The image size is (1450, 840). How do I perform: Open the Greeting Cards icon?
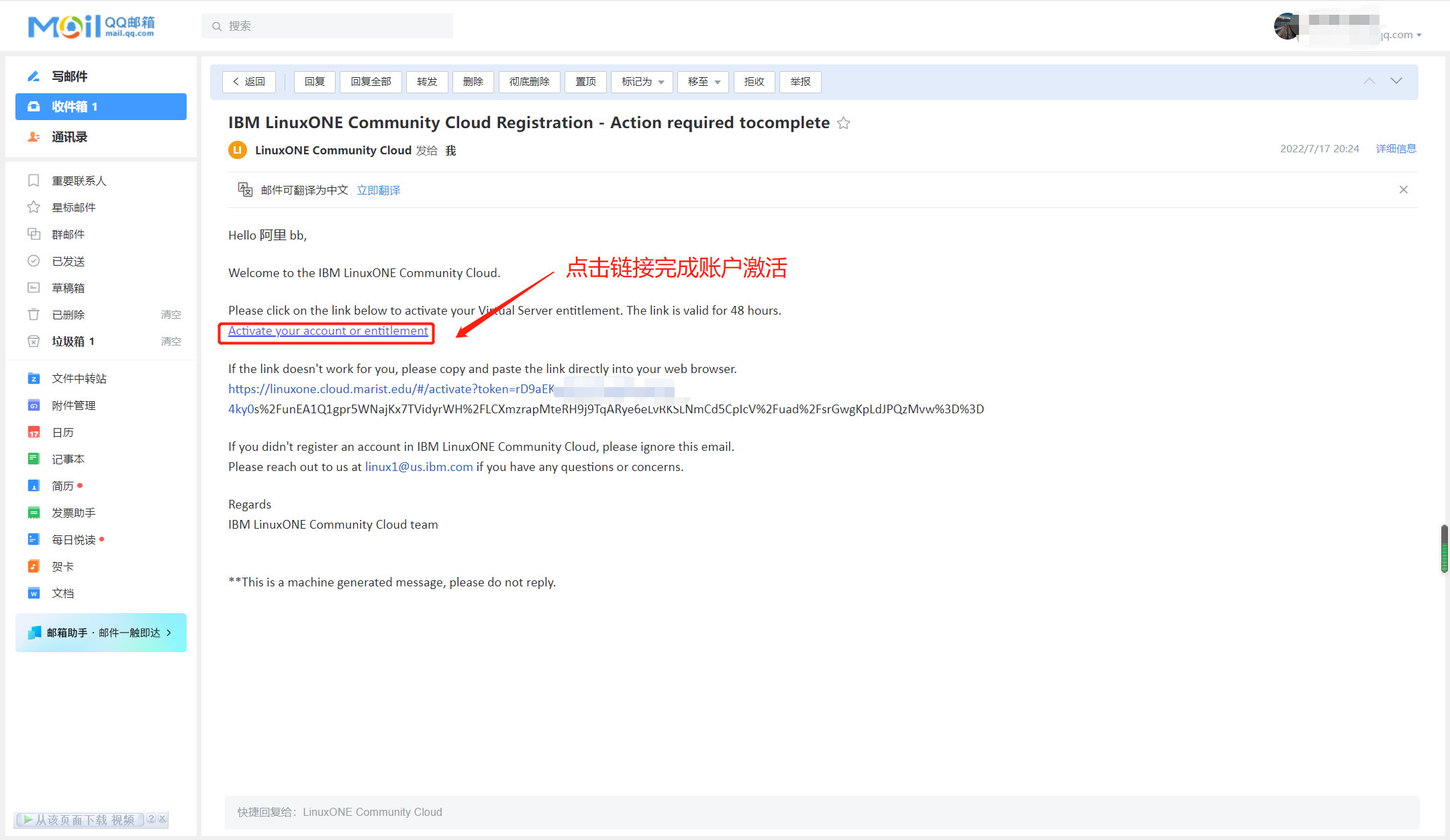pyautogui.click(x=34, y=566)
